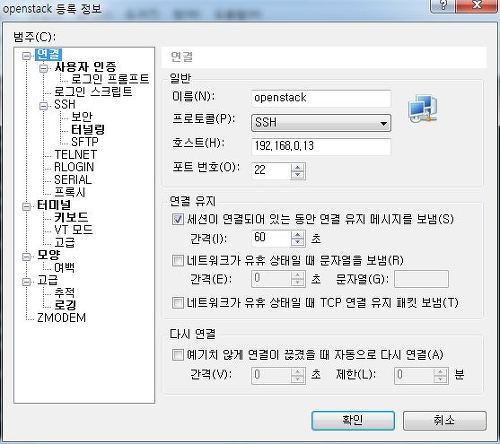
Task: Click the help question mark button
Action: (x=444, y=5)
